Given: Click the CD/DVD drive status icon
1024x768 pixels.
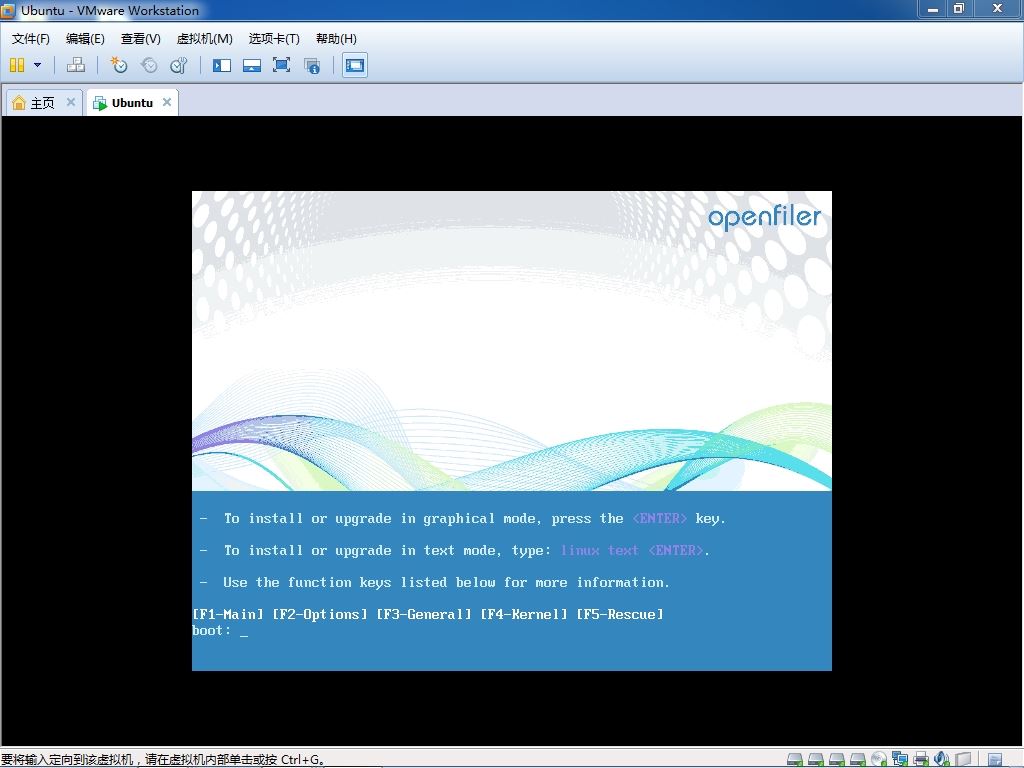Looking at the screenshot, I should (x=879, y=759).
